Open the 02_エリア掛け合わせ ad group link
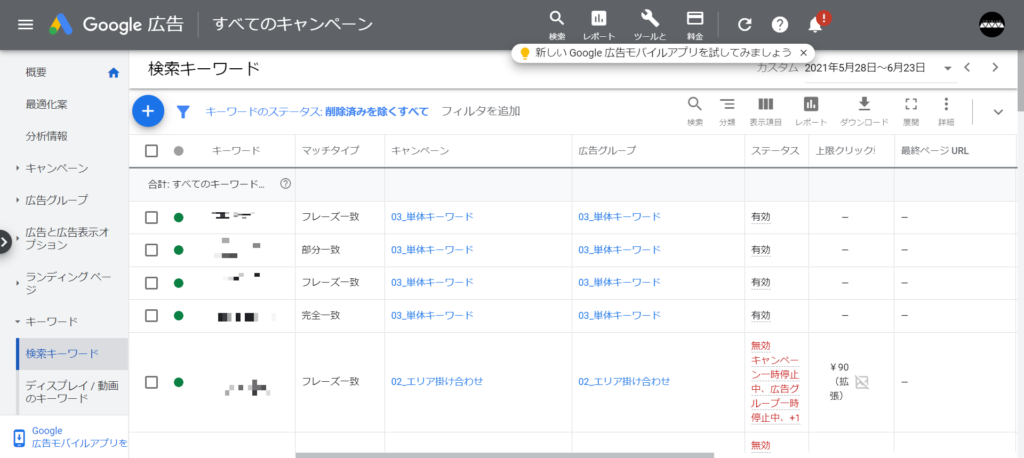The width and height of the screenshot is (1024, 458). point(624,382)
